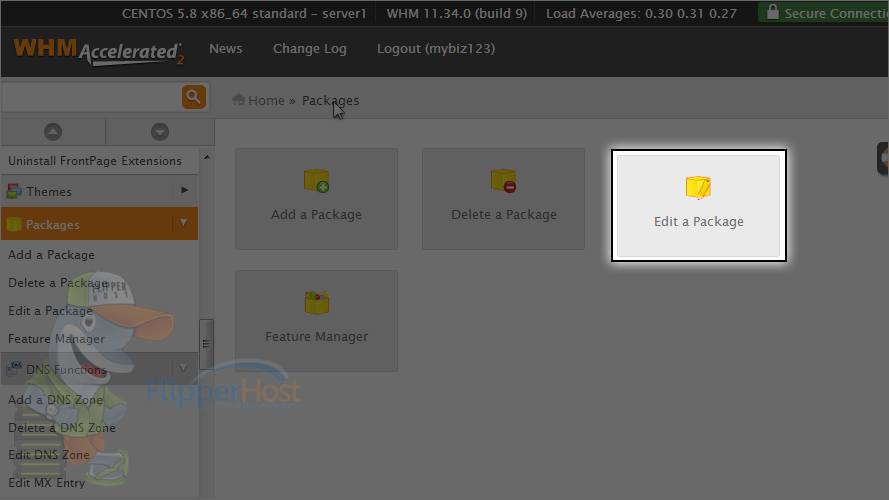Click the sidebar scrollbar up arrow

coord(207,157)
